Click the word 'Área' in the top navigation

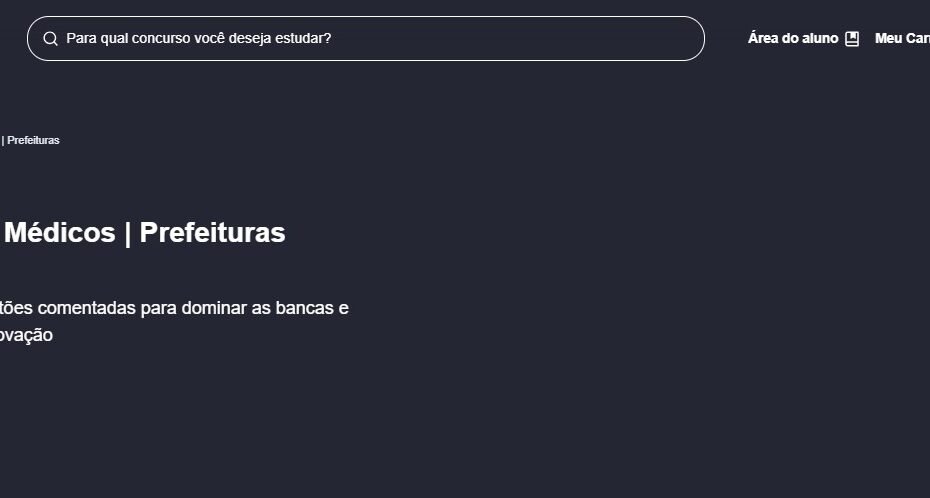(761, 39)
